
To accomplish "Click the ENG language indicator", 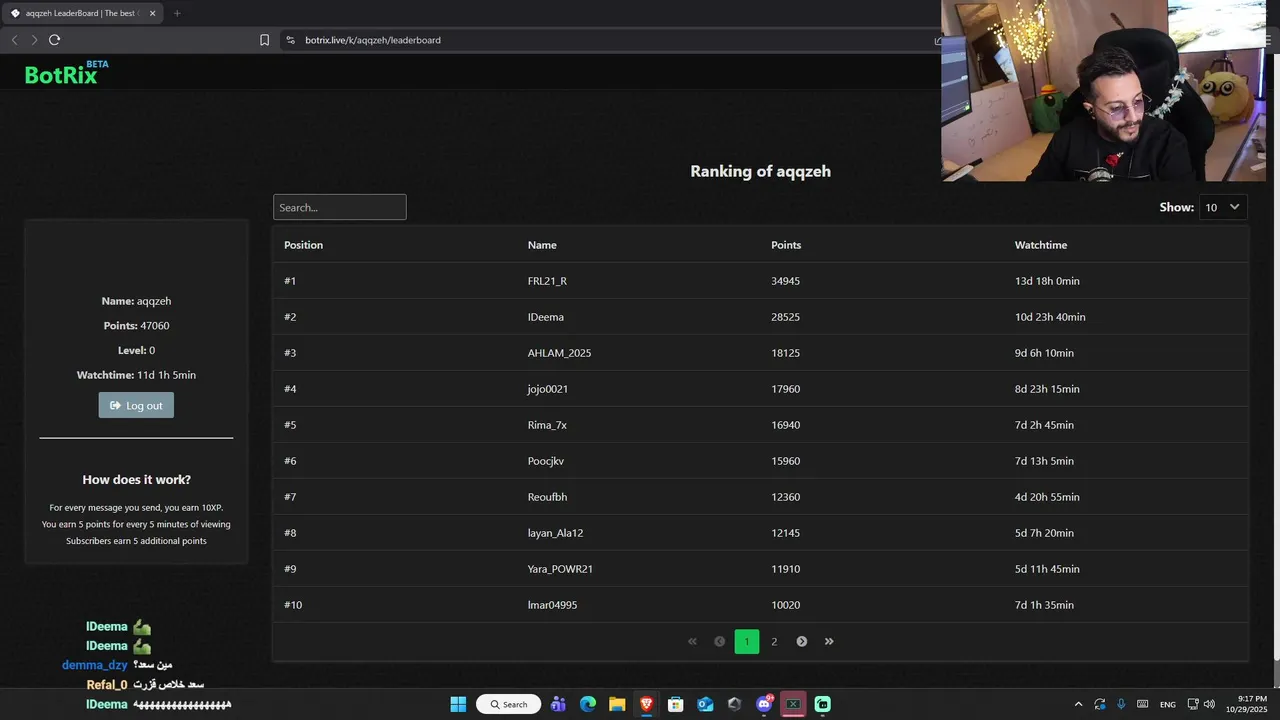I will pos(1168,704).
